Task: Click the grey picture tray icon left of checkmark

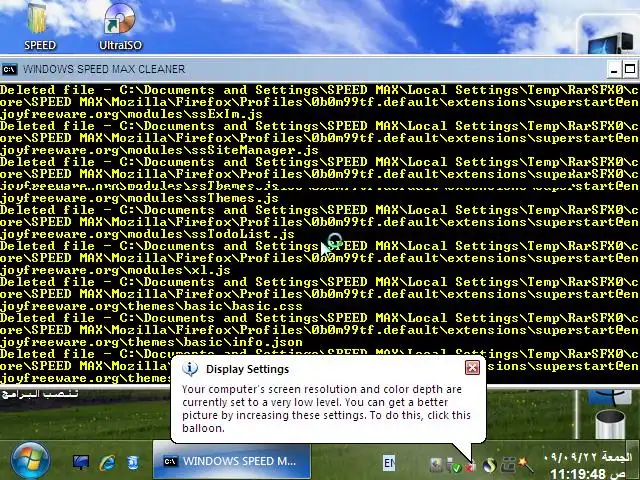Action: [436, 464]
